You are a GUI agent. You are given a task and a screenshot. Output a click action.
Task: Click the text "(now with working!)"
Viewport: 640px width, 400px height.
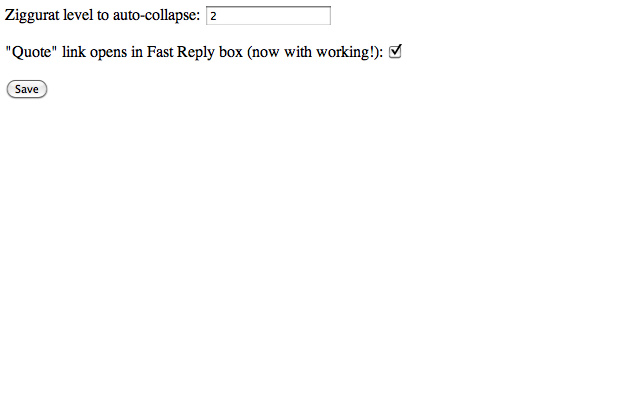[315, 52]
